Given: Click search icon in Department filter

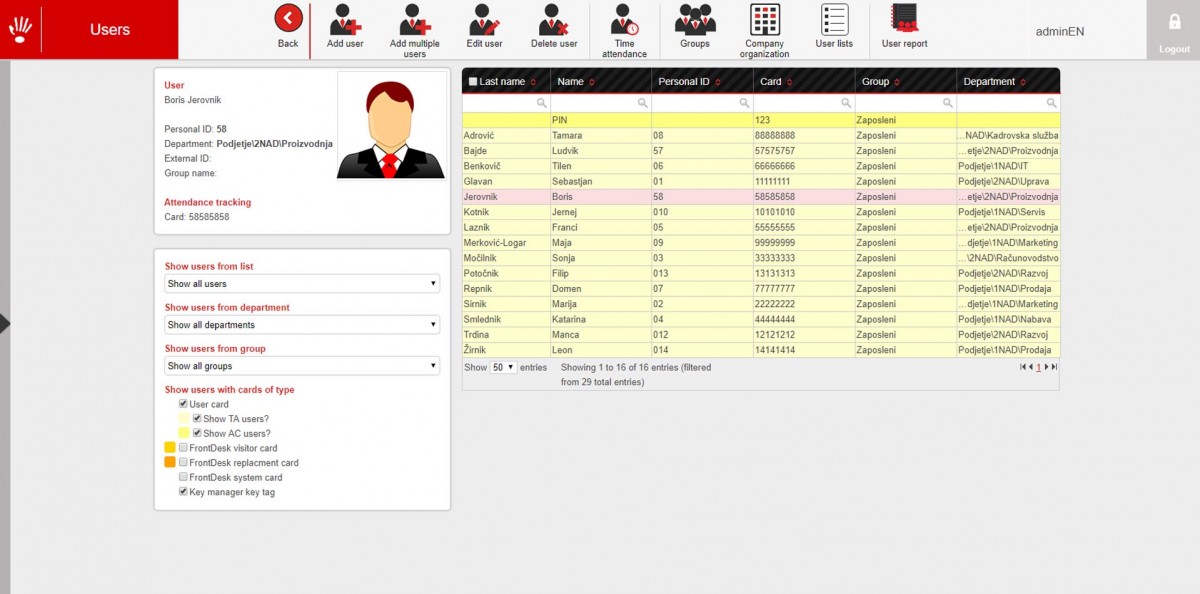Looking at the screenshot, I should coord(1051,103).
